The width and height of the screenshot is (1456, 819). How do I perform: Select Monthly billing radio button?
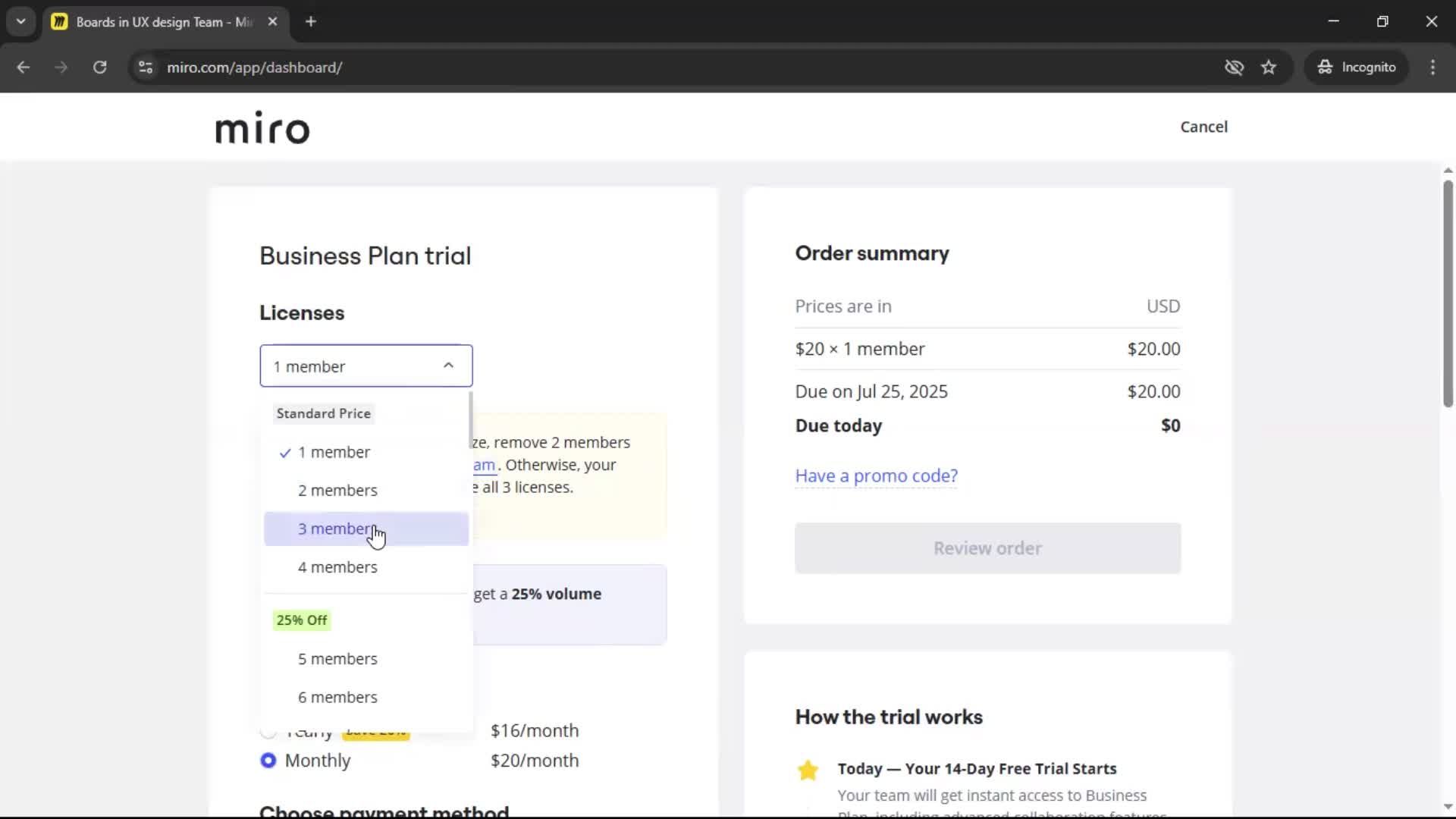click(x=268, y=761)
